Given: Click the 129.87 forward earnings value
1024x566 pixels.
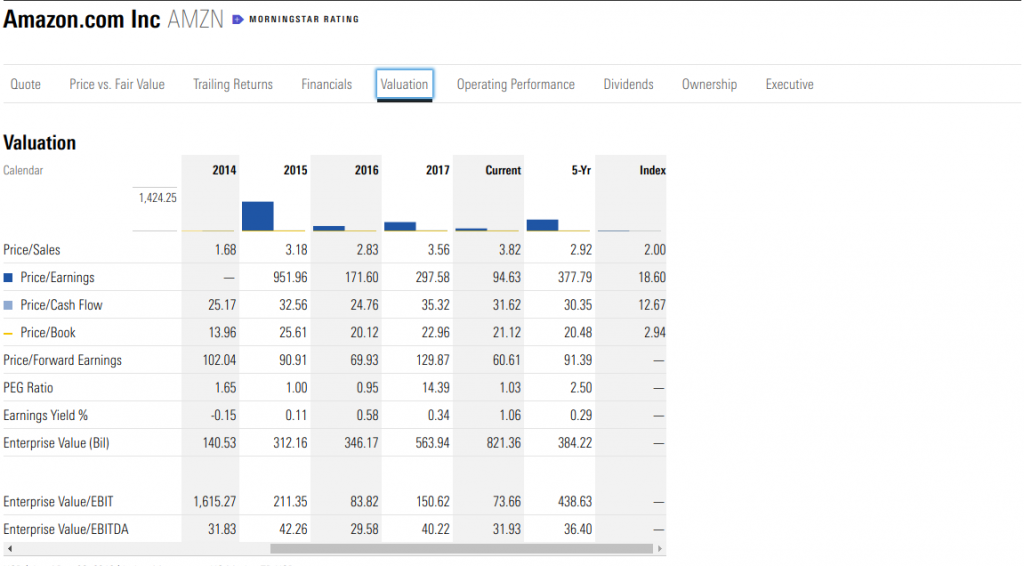Looking at the screenshot, I should pos(432,360).
